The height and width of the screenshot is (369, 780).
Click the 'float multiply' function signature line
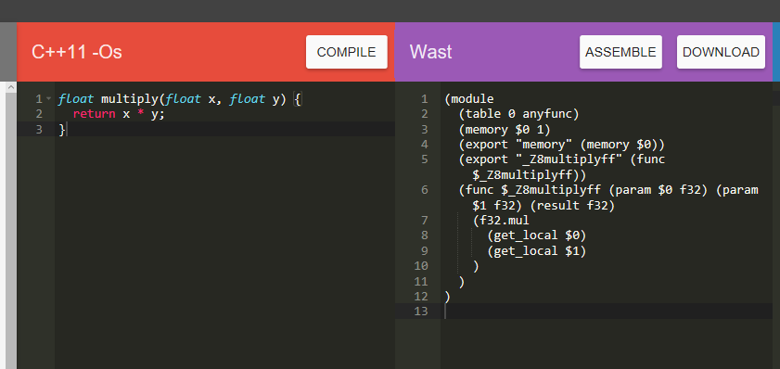(x=179, y=99)
